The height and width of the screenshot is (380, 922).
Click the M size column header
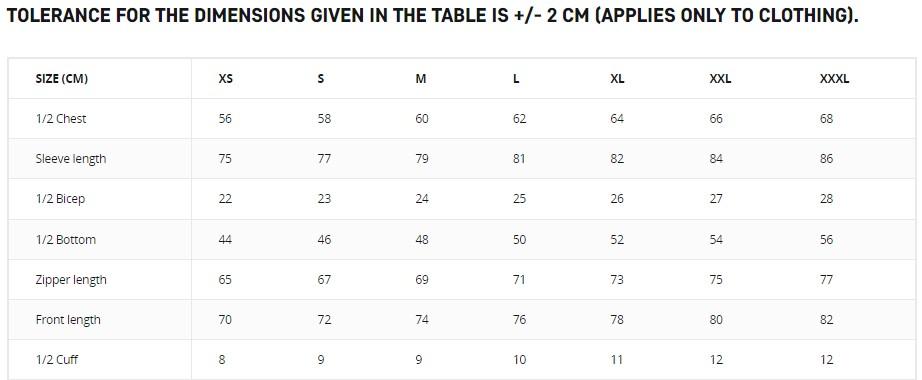tap(421, 79)
